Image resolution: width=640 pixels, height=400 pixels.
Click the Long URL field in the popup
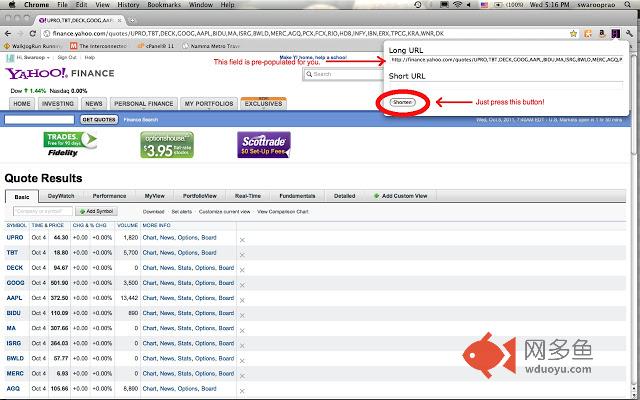(x=506, y=60)
